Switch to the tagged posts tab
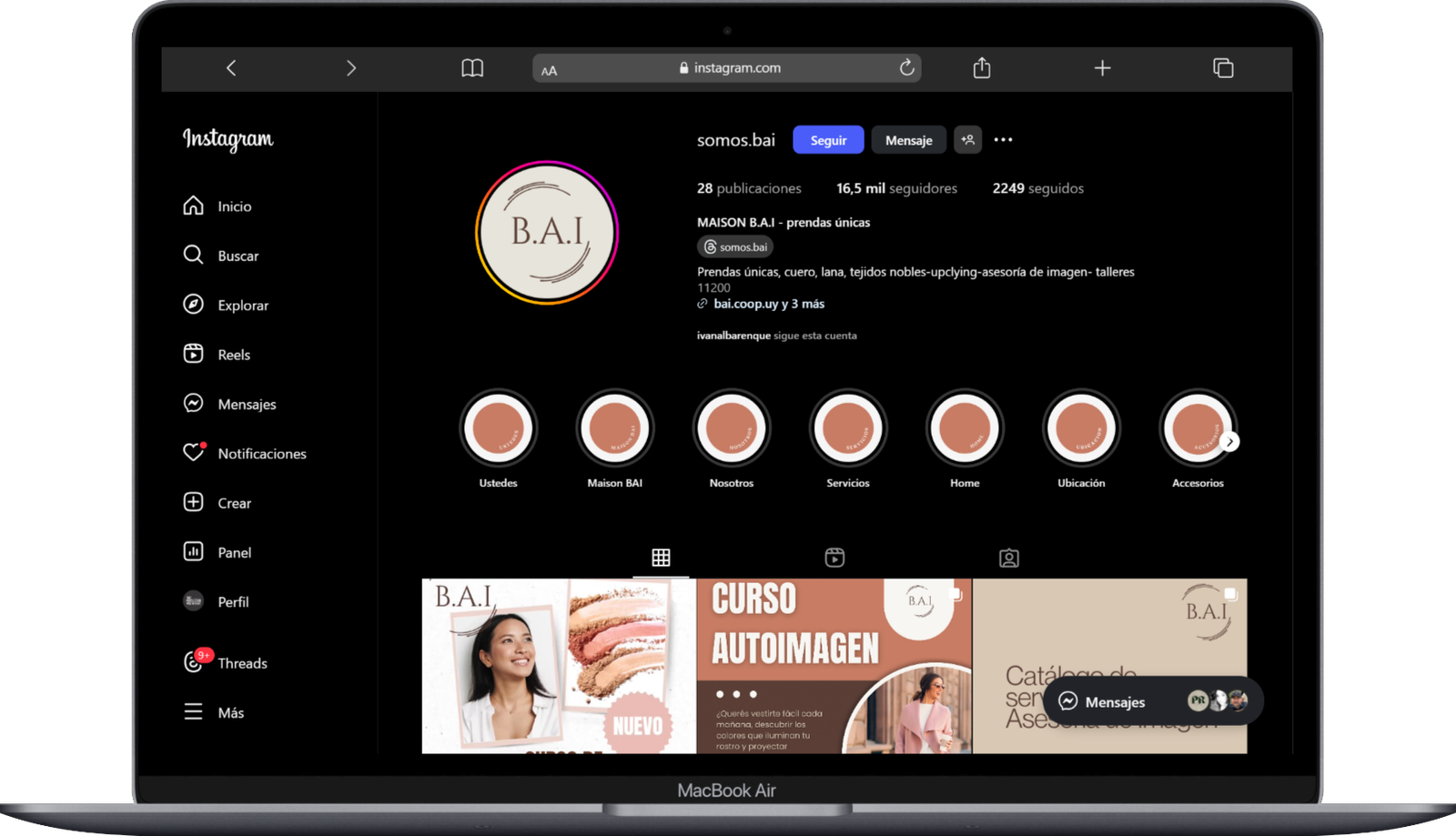This screenshot has width=1456, height=836. pyautogui.click(x=1008, y=558)
